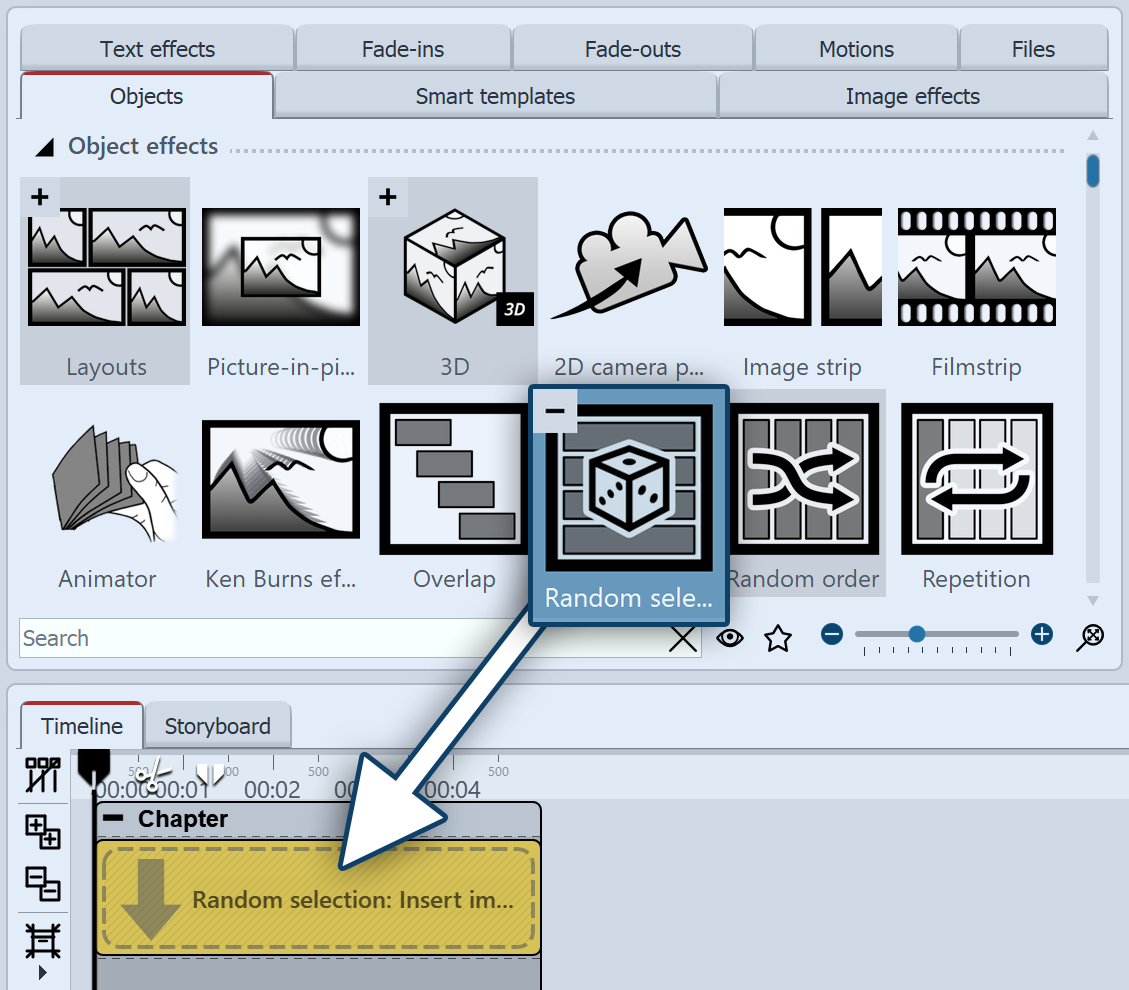Image resolution: width=1129 pixels, height=990 pixels.
Task: Select the Repetition effect icon
Action: 976,480
